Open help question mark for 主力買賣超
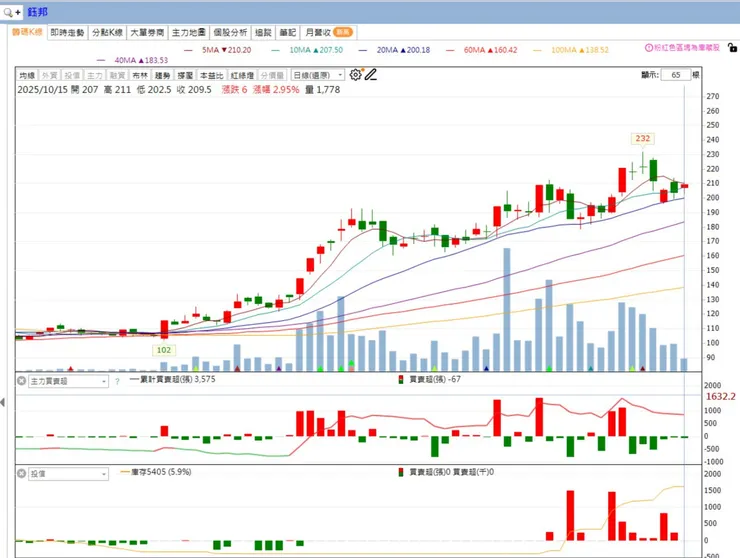The width and height of the screenshot is (740, 558). point(117,381)
